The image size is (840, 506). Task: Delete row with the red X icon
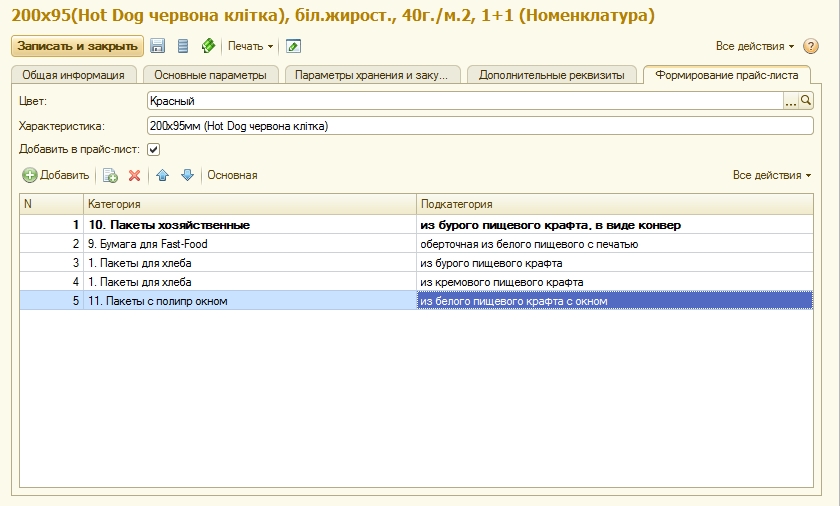(x=134, y=176)
